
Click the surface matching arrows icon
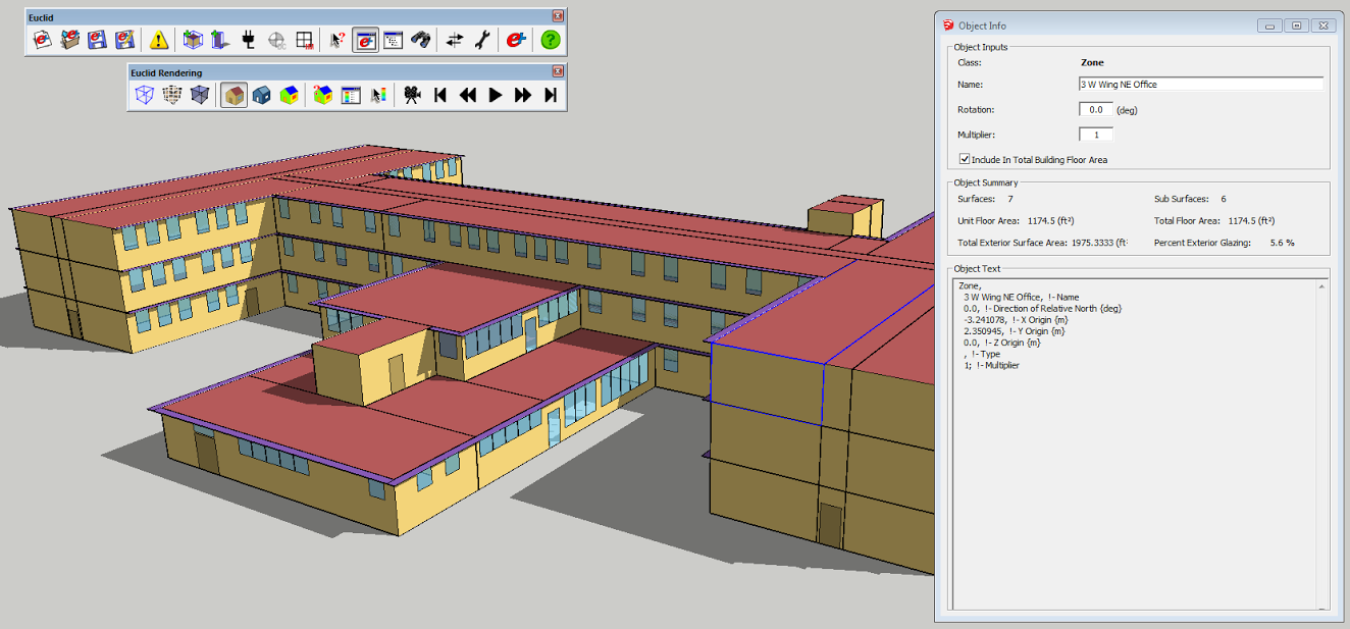455,40
